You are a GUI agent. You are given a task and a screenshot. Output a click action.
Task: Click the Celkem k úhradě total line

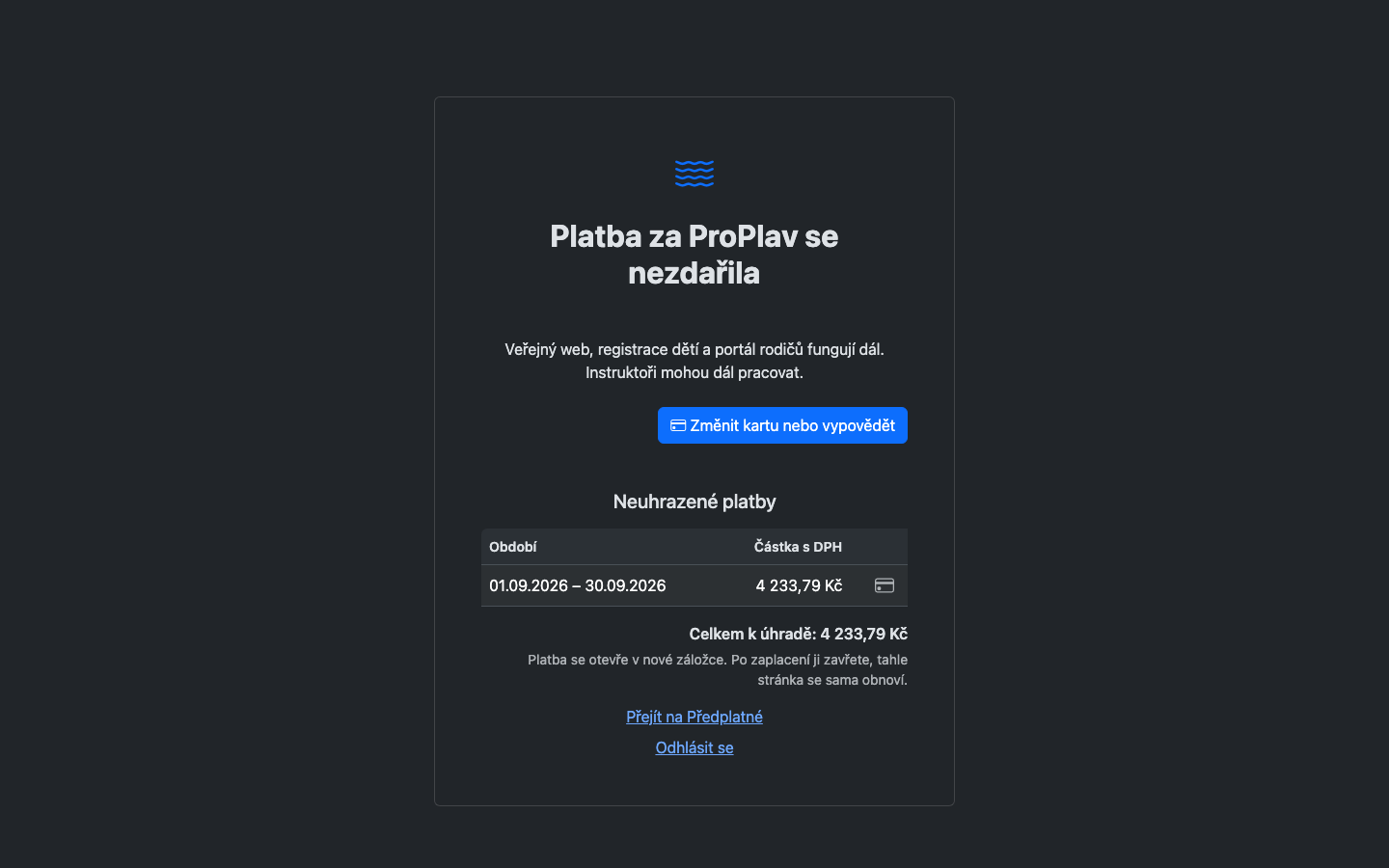click(798, 634)
